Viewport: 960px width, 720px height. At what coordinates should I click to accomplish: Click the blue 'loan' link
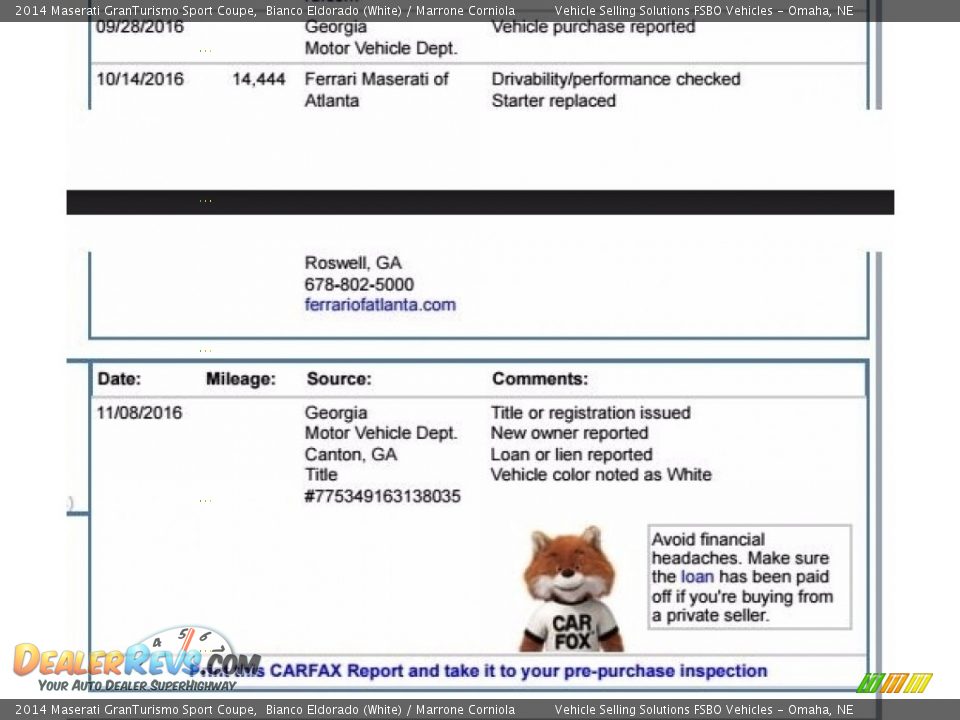point(697,577)
